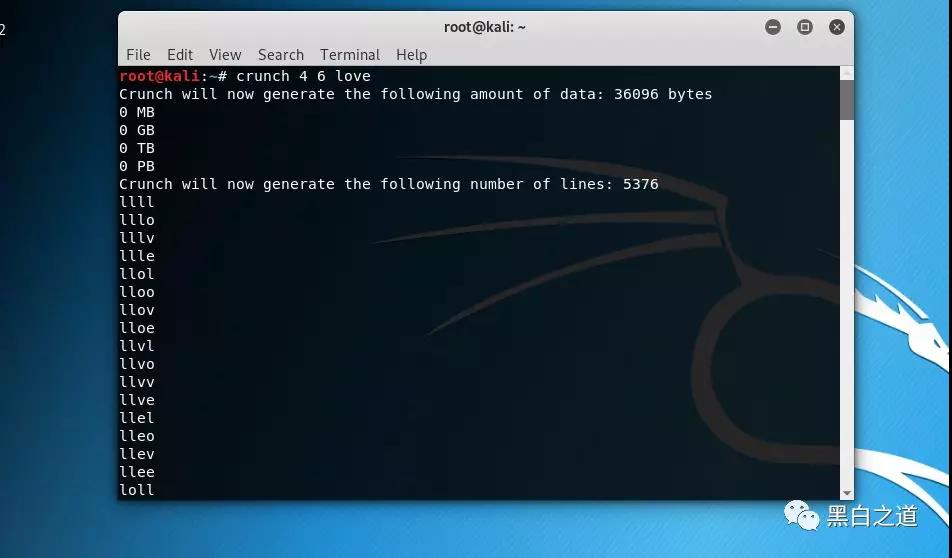Click the 'llvv' output line
Viewport: 952px width, 558px height.
pyautogui.click(x=137, y=382)
